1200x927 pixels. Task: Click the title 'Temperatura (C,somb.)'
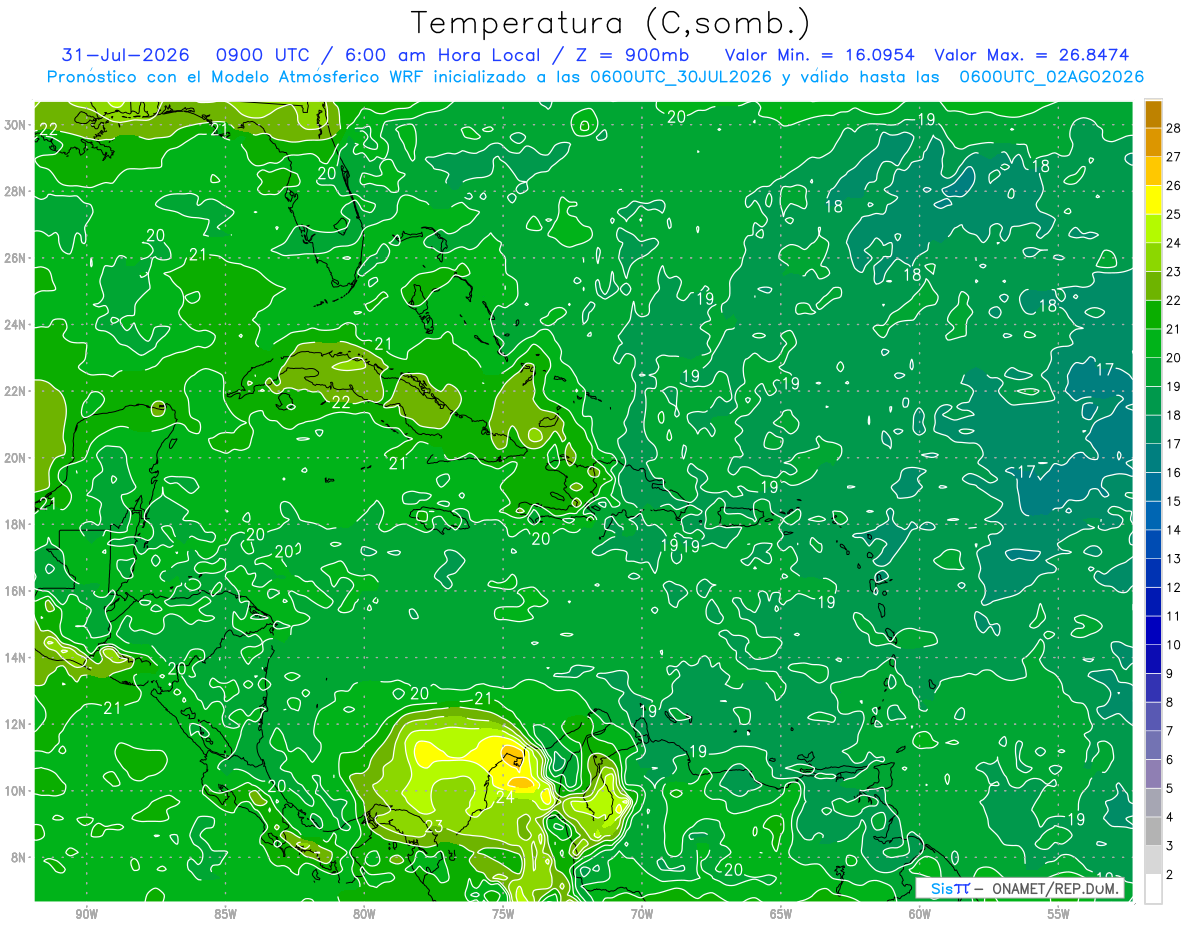(610, 23)
